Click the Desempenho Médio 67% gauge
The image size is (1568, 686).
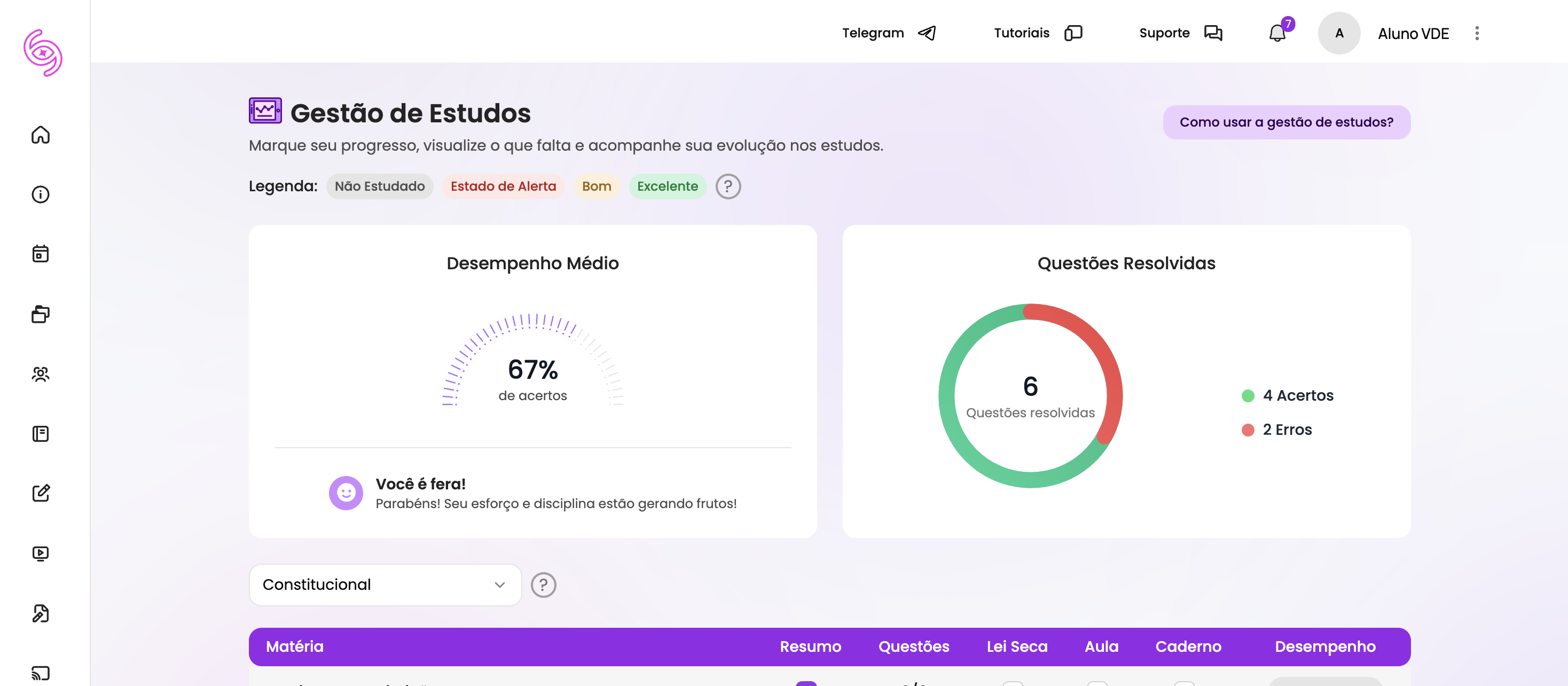coord(533,368)
